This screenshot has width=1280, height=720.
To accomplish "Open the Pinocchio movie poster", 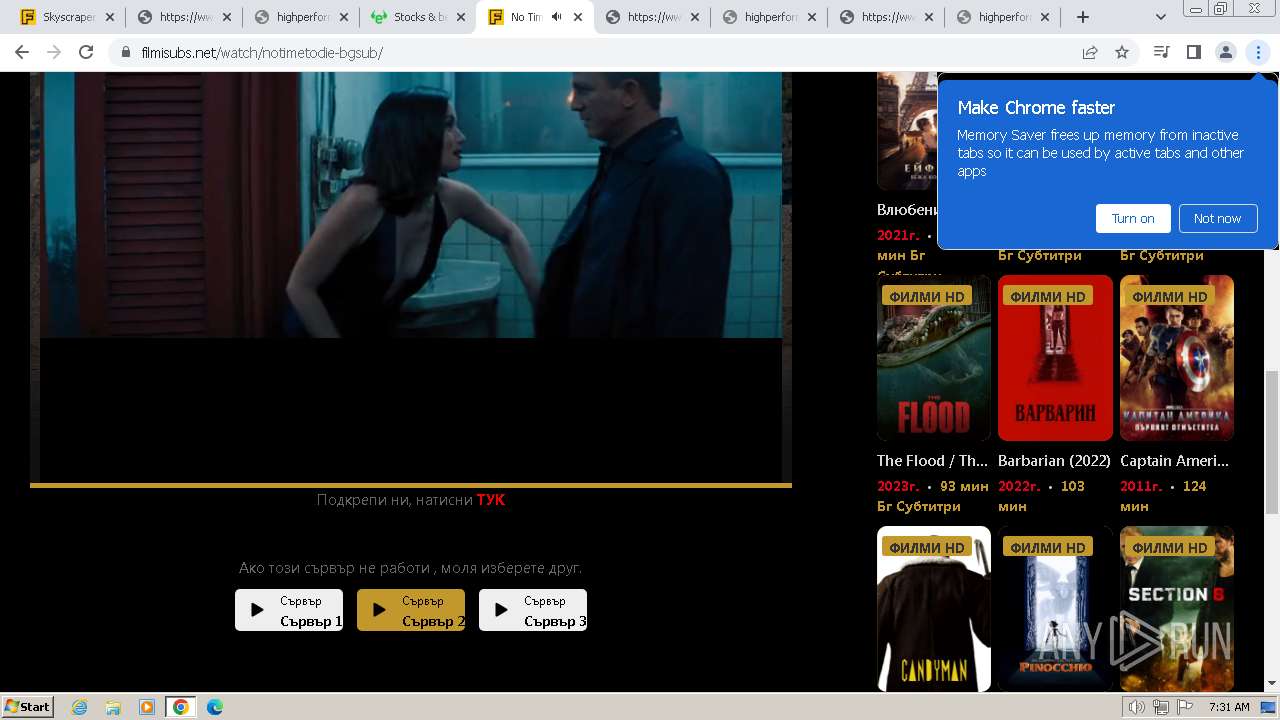I will click(x=1055, y=609).
